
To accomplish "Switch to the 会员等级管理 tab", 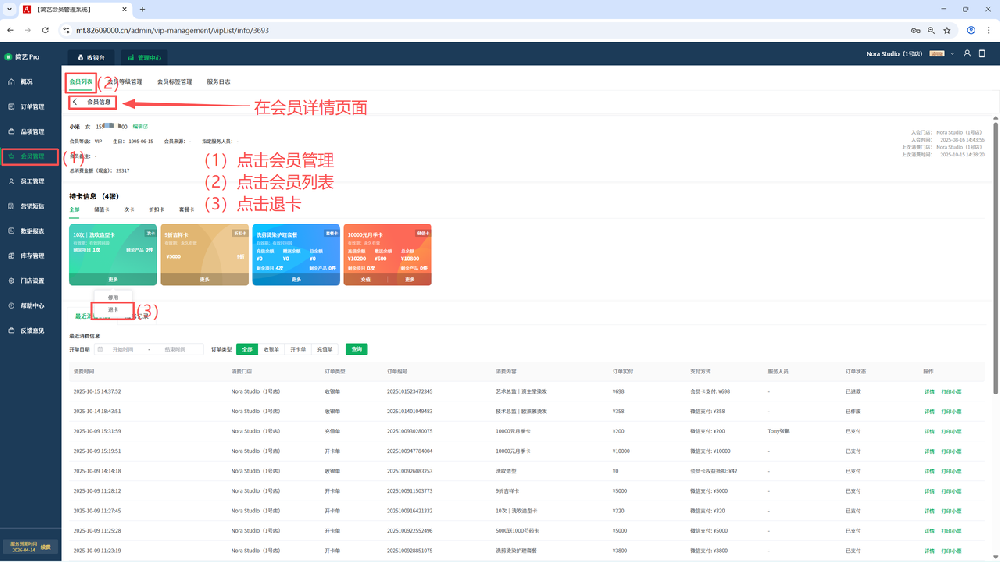I will [125, 82].
